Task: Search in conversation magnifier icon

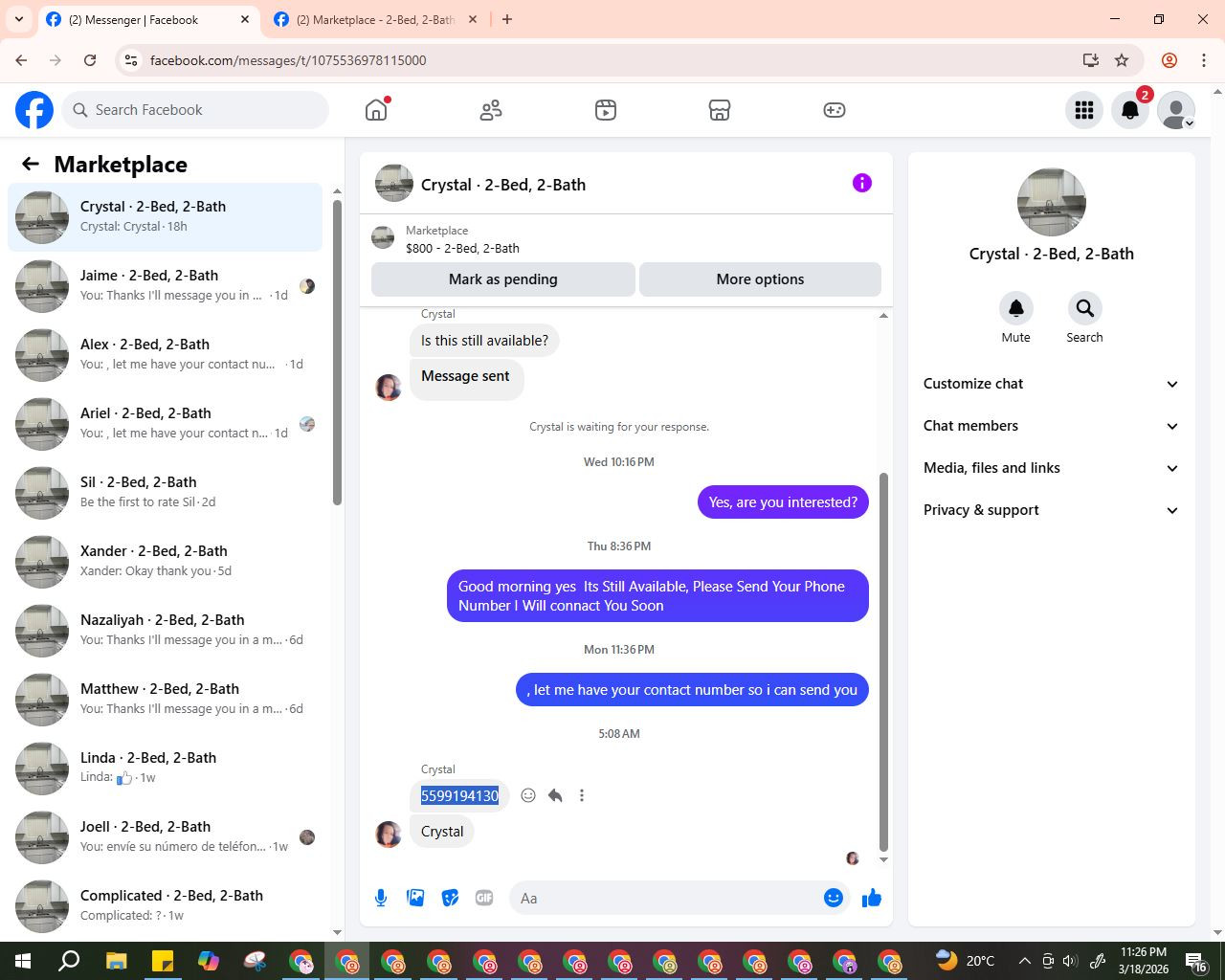Action: (x=1084, y=308)
